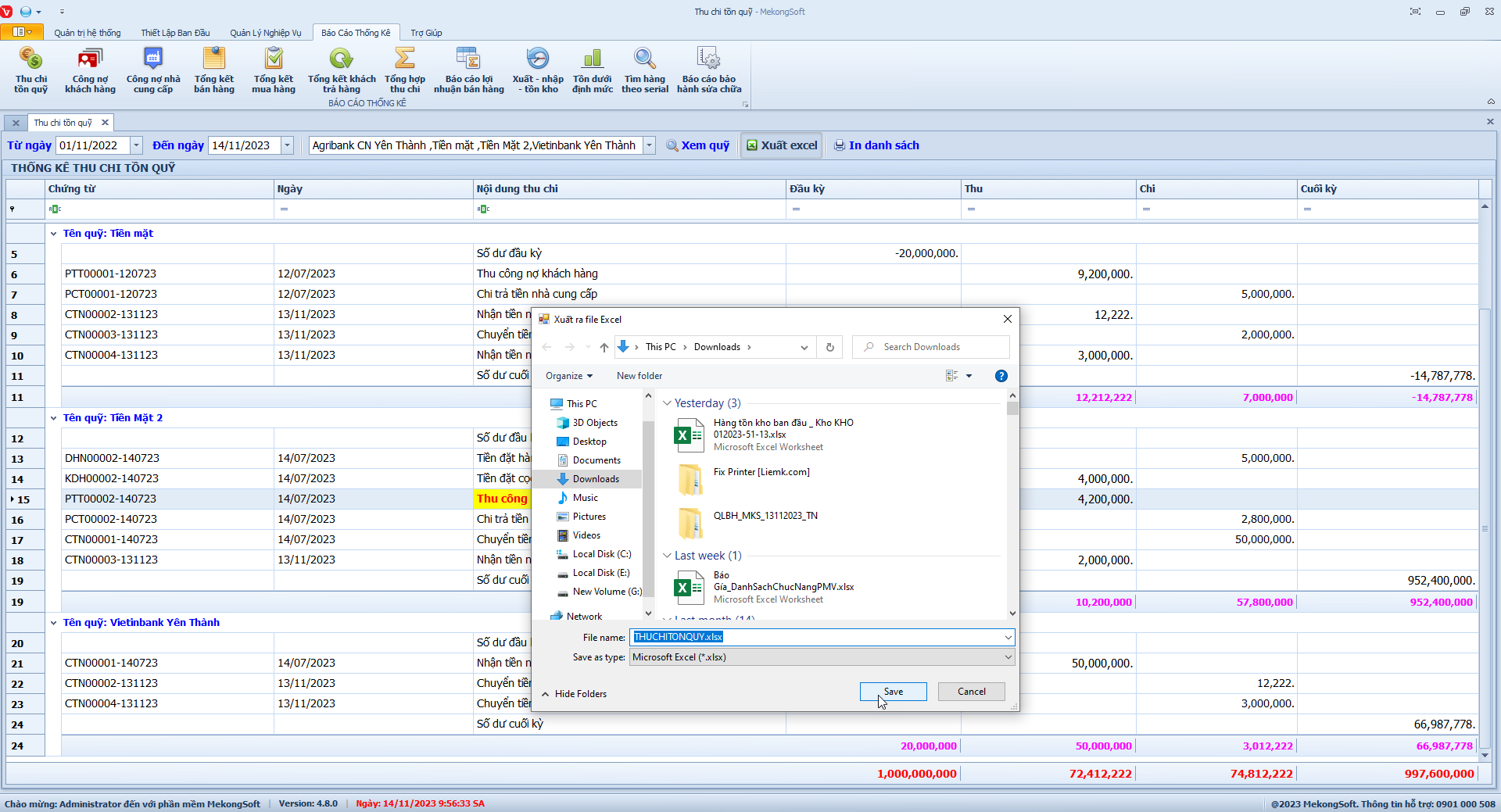
Task: Click the help icon in save dialog
Action: coord(1001,376)
